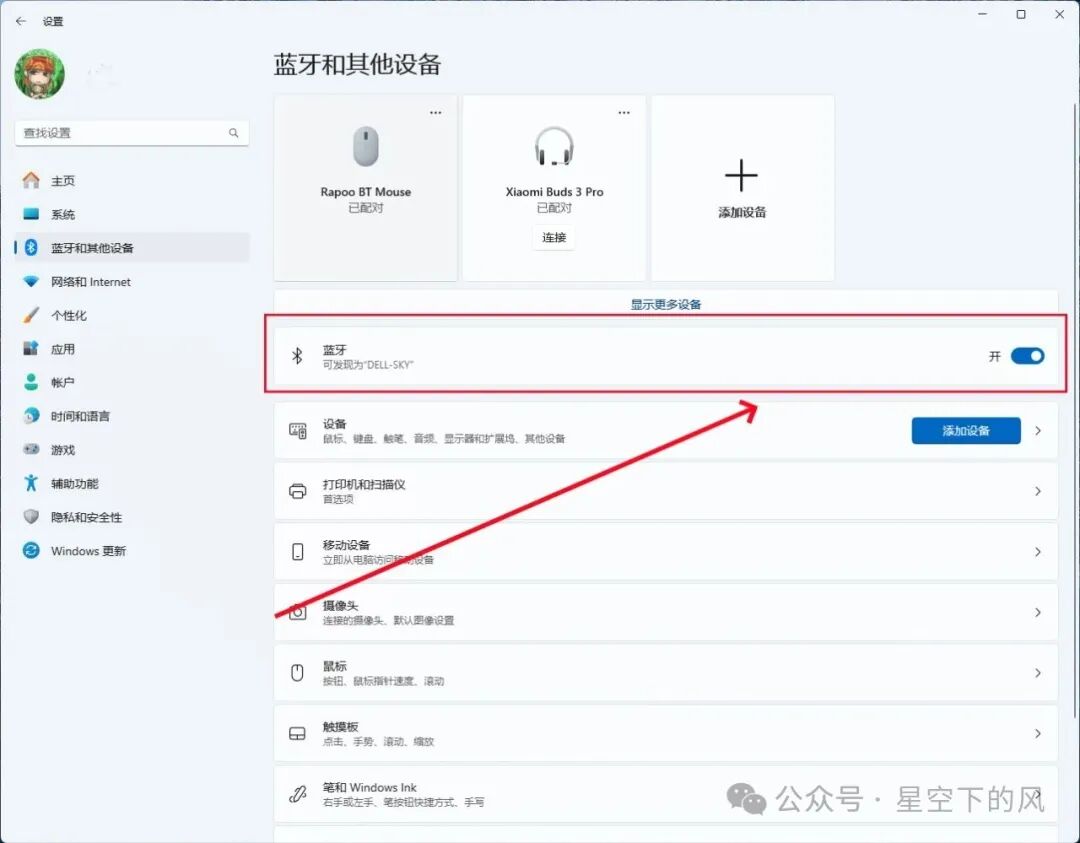Click the touchpad icon in 触摸板 row
This screenshot has width=1080, height=843.
tap(298, 733)
